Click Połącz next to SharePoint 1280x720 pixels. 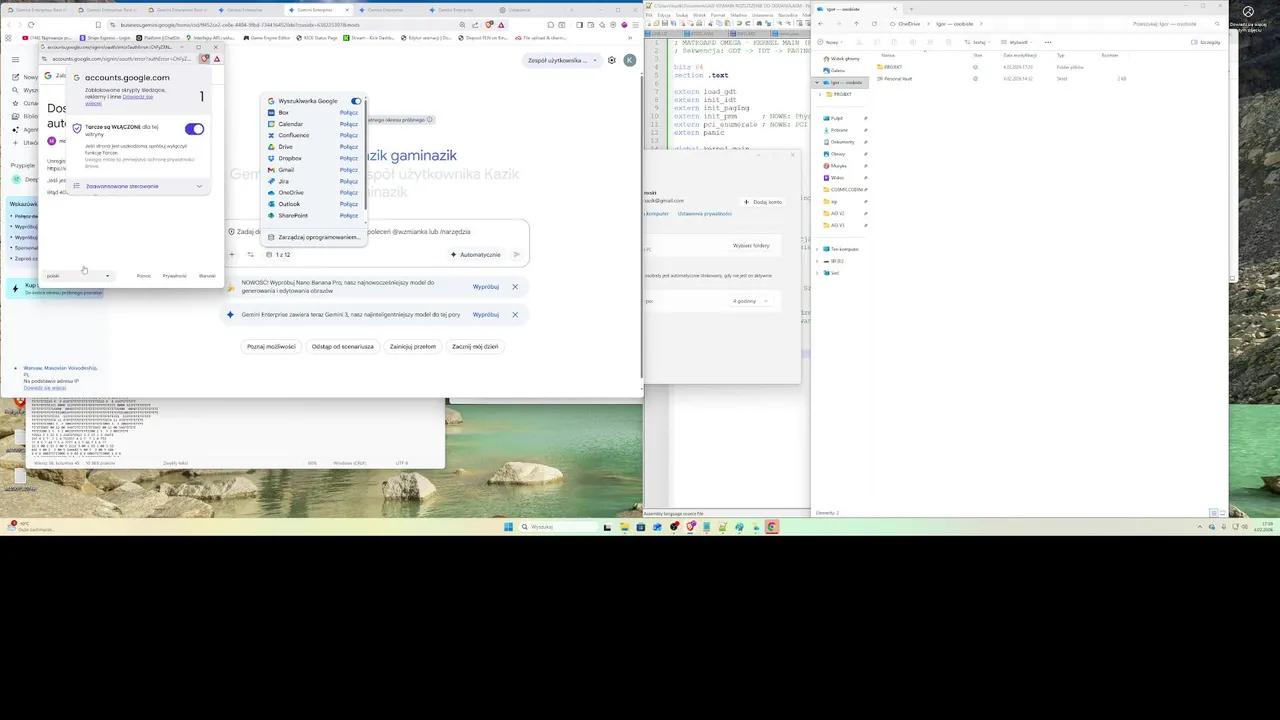click(x=349, y=216)
